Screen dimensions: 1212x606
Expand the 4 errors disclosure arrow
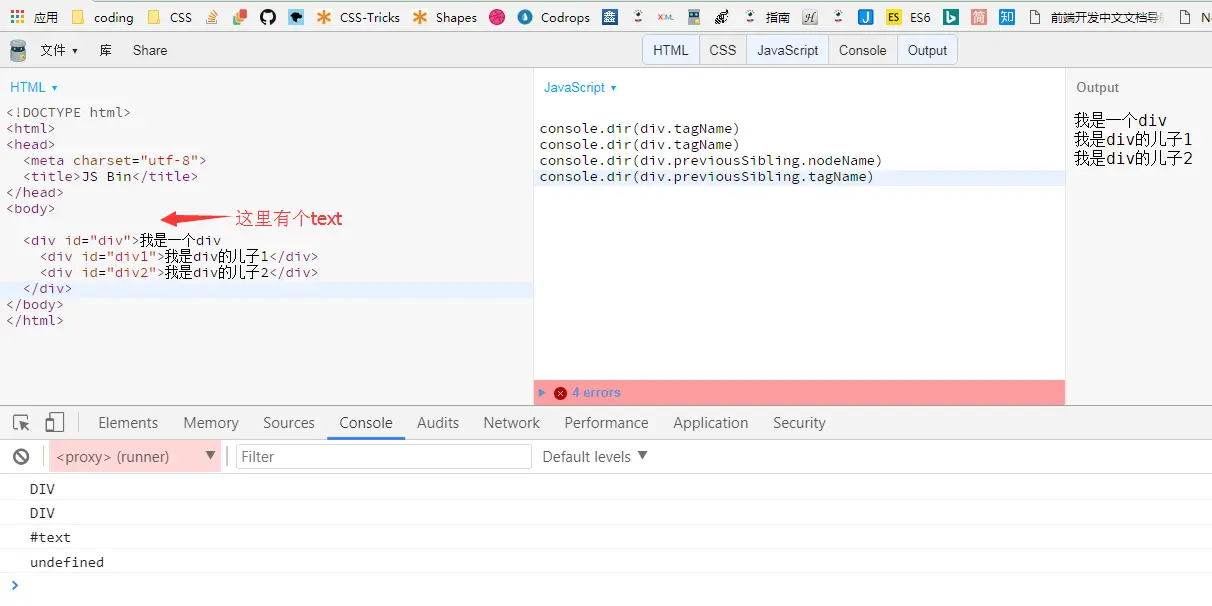(543, 393)
